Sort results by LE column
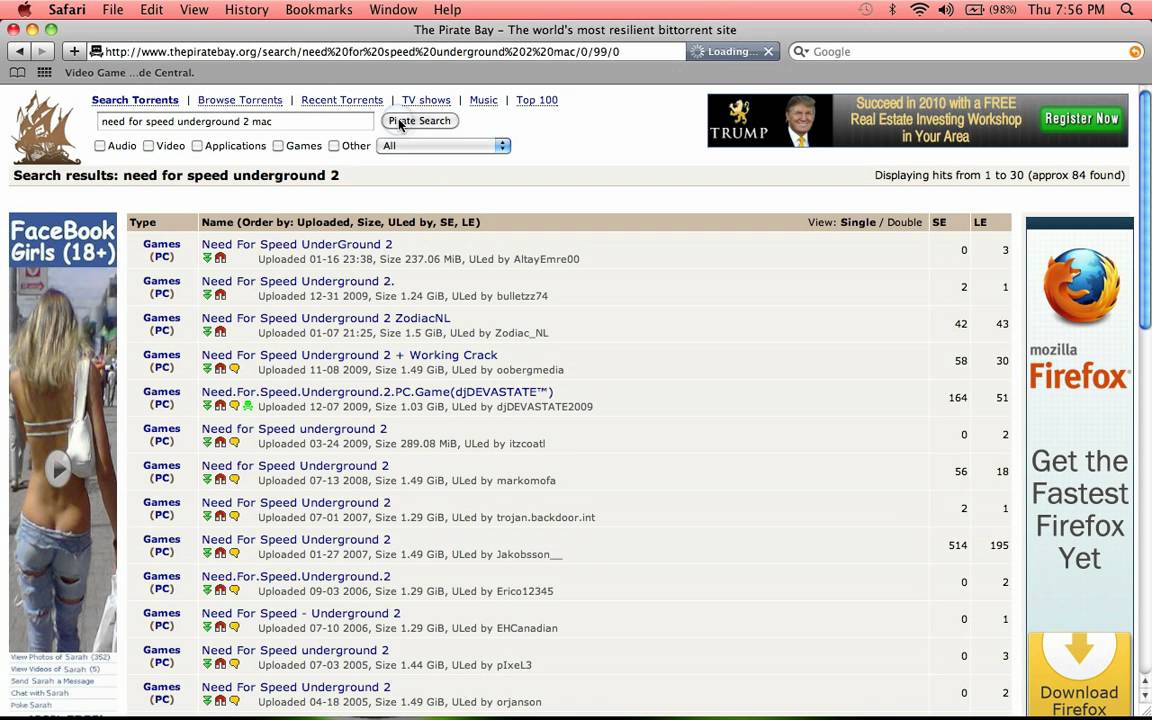Screen dimensions: 1152x720 980,222
